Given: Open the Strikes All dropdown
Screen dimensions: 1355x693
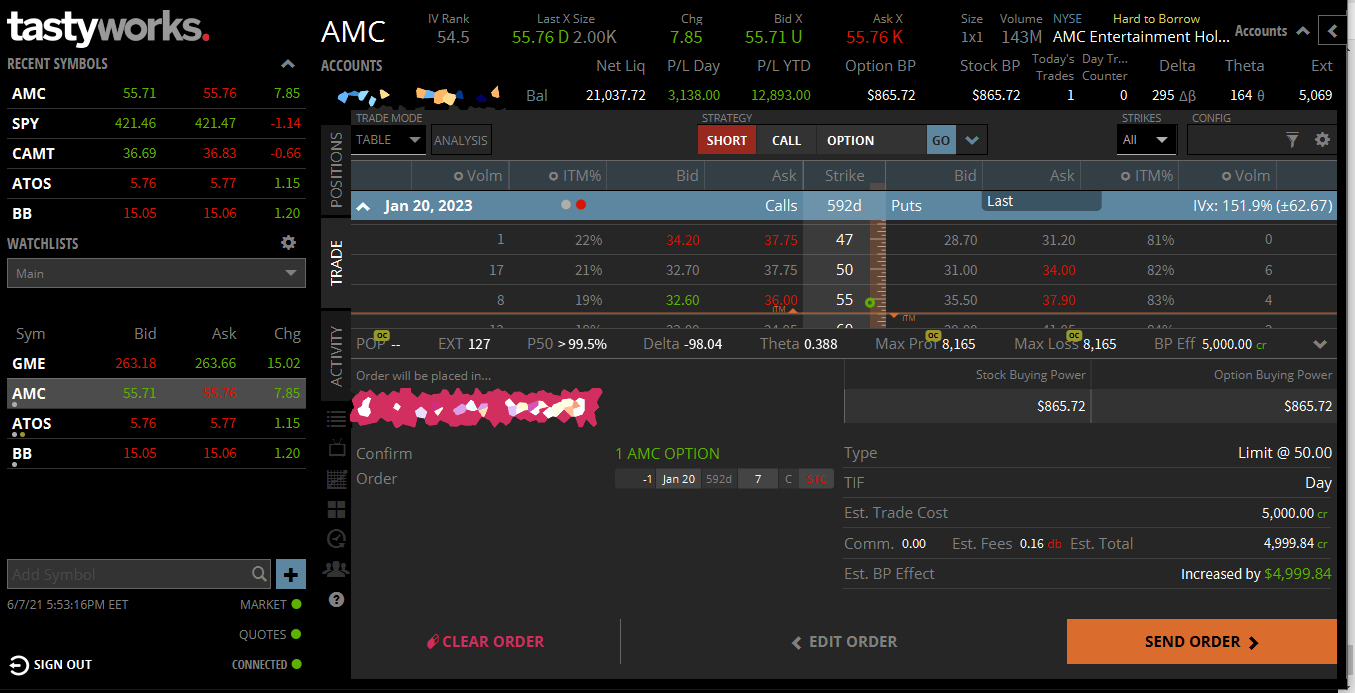Looking at the screenshot, I should point(1145,140).
